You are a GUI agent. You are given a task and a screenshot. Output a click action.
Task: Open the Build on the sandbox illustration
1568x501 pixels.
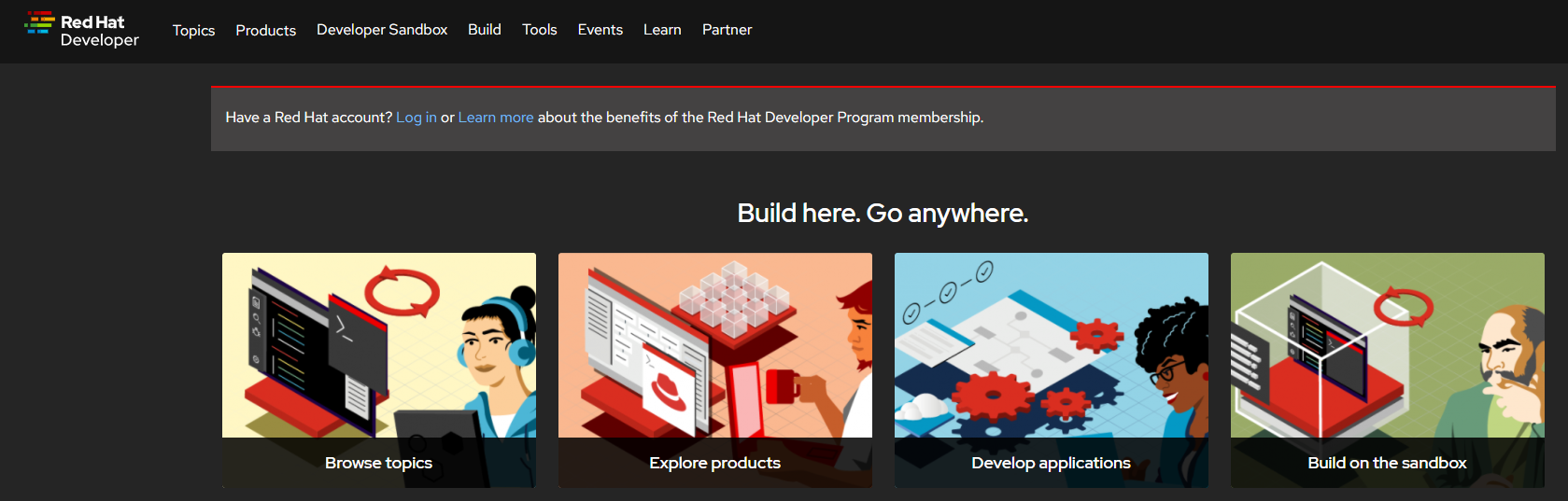click(1388, 345)
